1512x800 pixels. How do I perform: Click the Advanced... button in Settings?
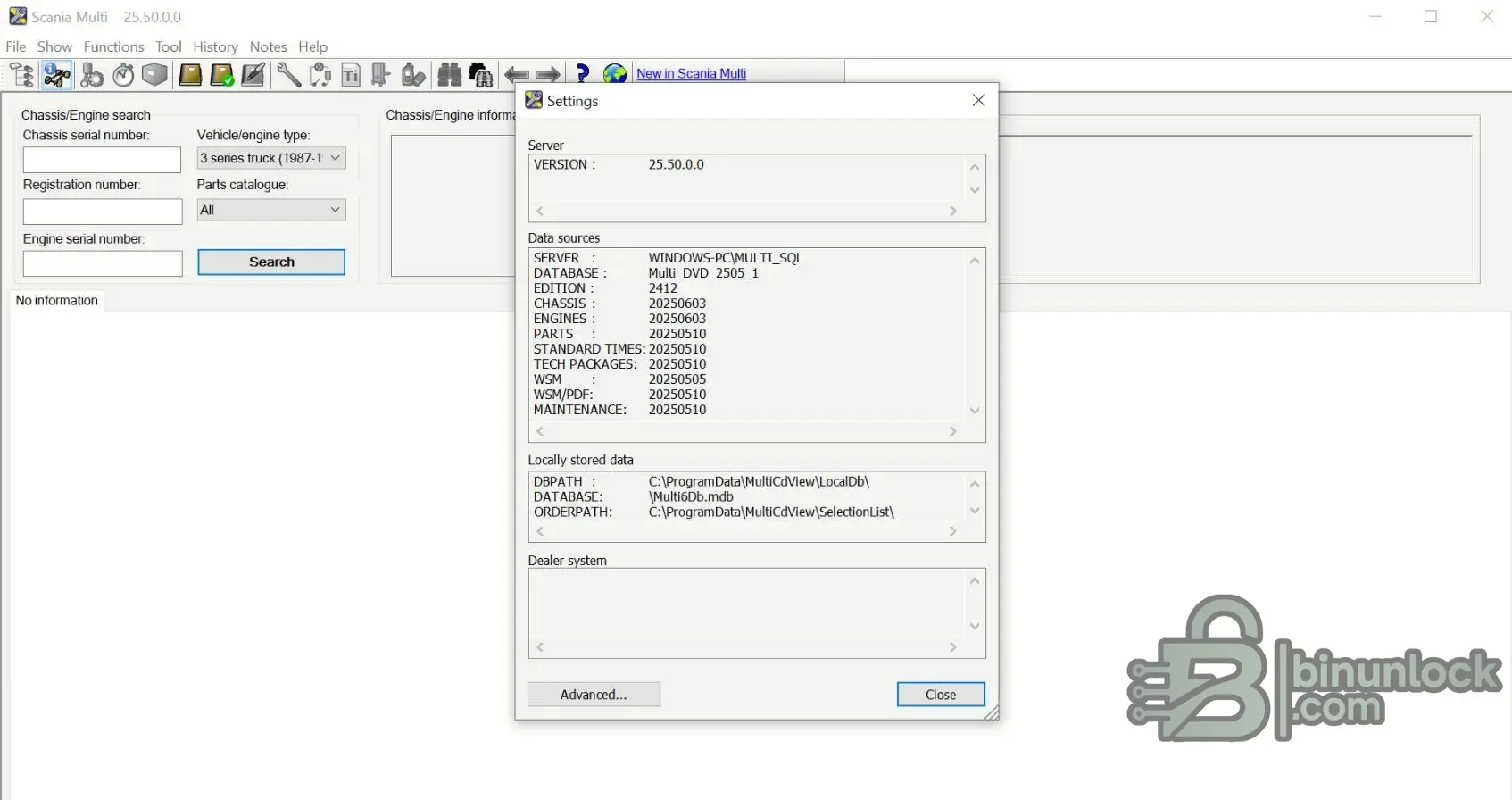coord(594,695)
